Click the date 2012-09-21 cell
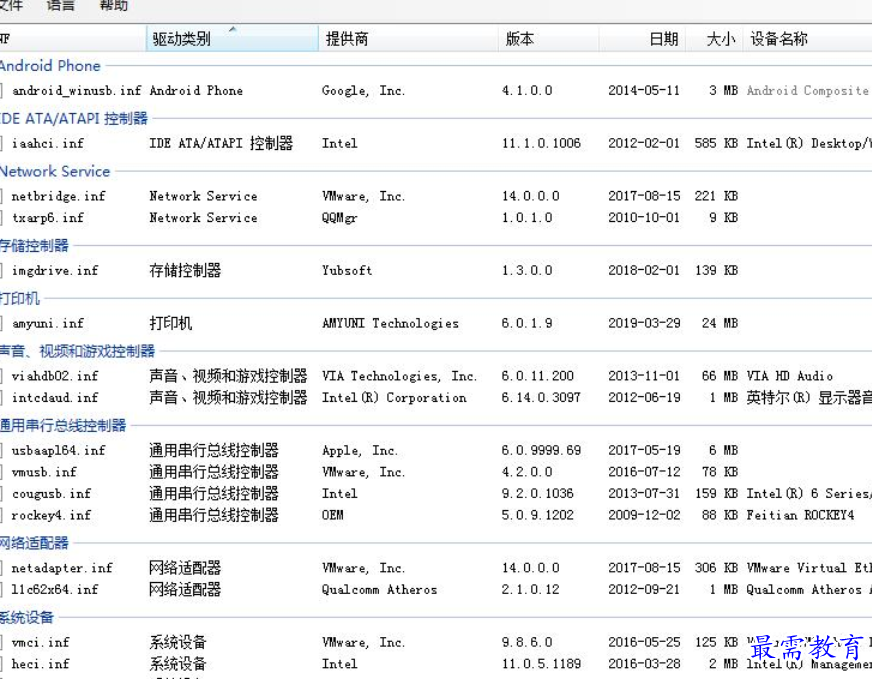The image size is (872, 679). [644, 589]
